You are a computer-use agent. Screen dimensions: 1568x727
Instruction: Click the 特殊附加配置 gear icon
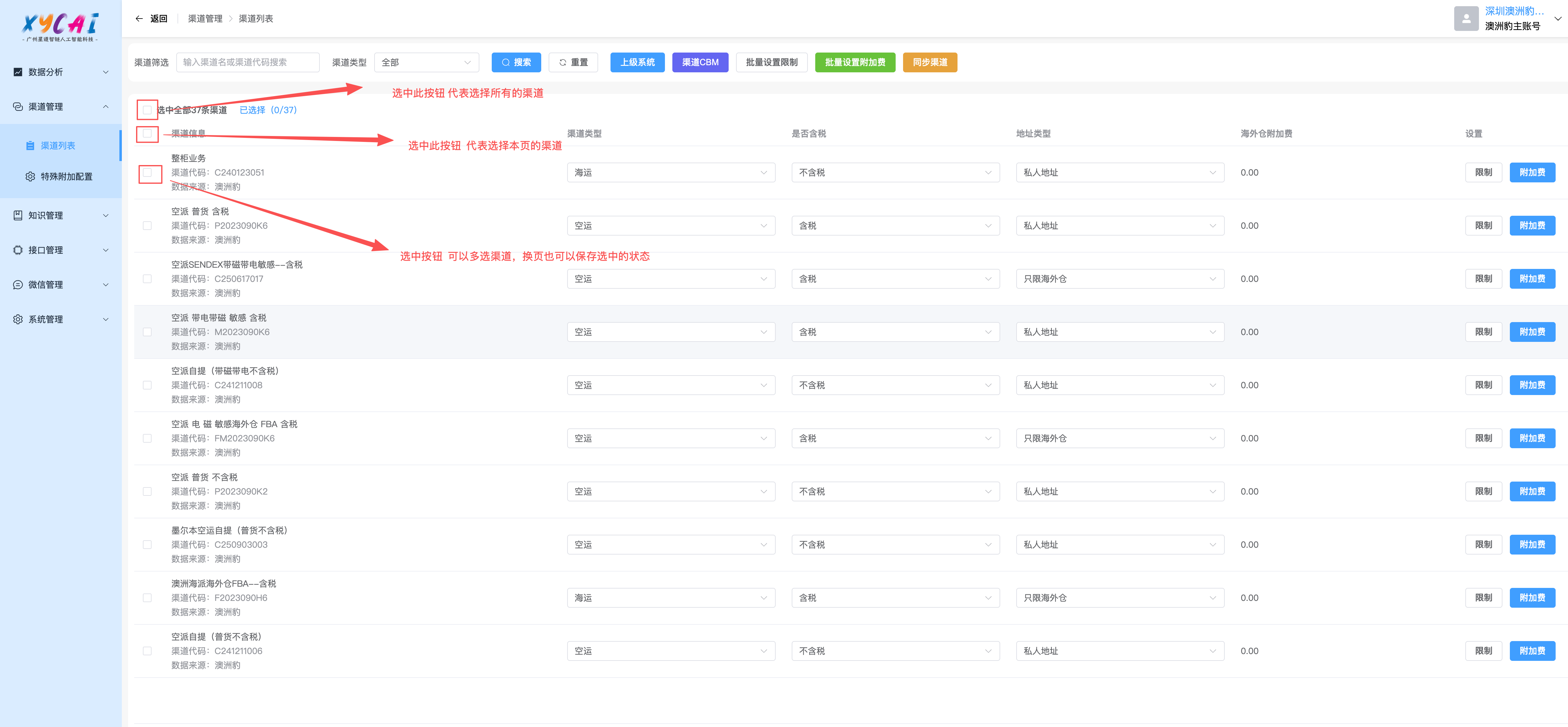point(30,176)
